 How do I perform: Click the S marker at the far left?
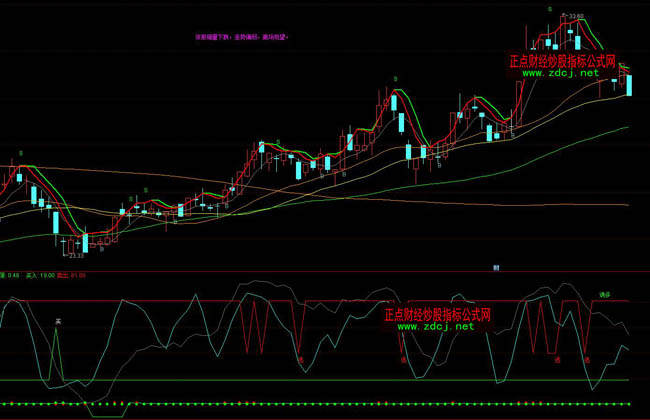[21, 154]
